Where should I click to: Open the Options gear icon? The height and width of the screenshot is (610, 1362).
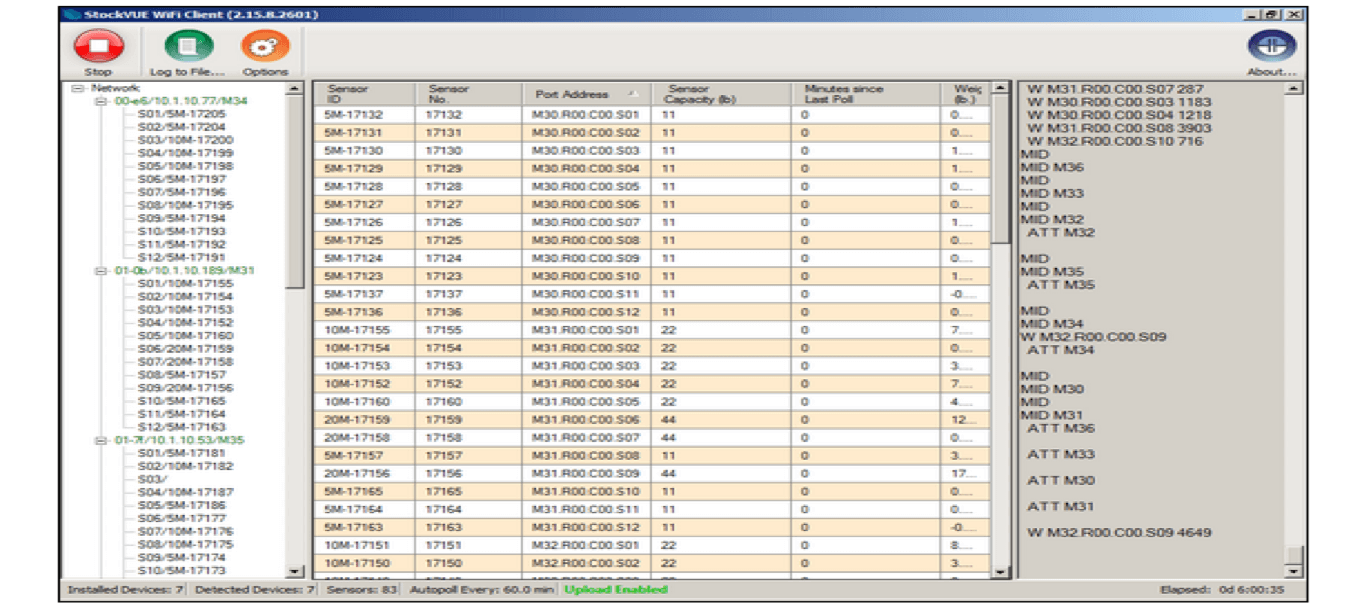(x=265, y=46)
